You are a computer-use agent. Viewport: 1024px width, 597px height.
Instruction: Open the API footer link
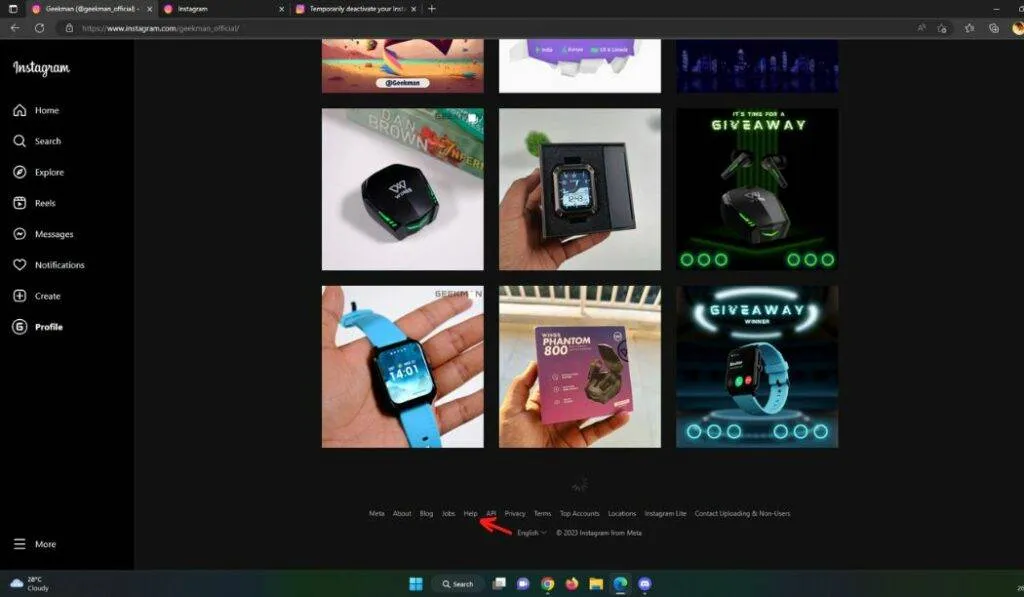(x=491, y=513)
